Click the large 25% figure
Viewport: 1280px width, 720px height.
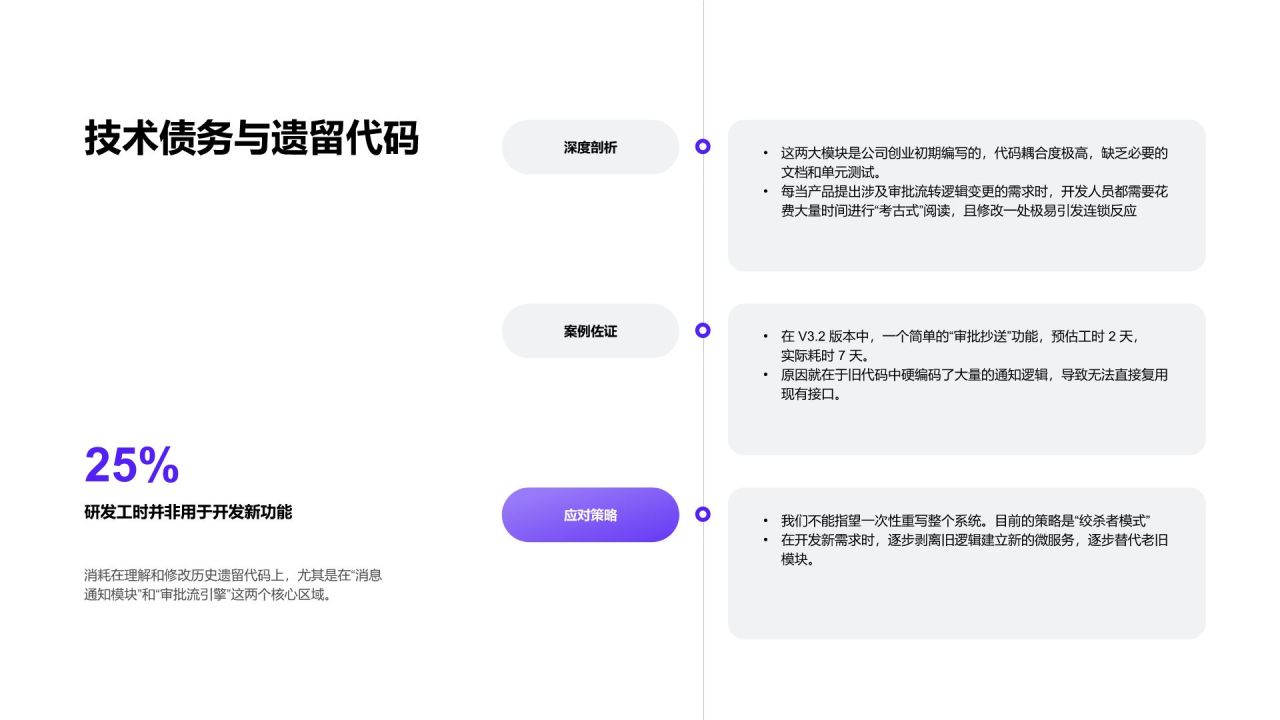pyautogui.click(x=132, y=465)
